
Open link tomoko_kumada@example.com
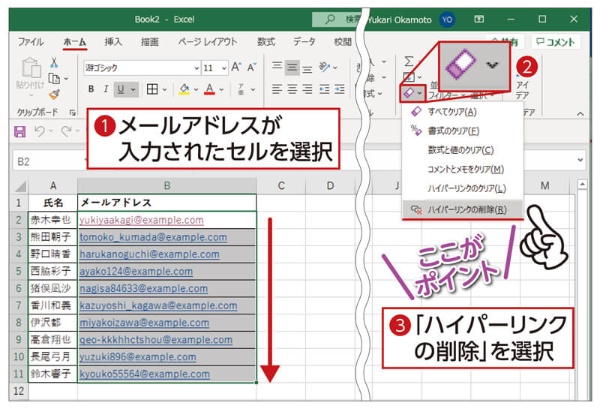point(153,237)
